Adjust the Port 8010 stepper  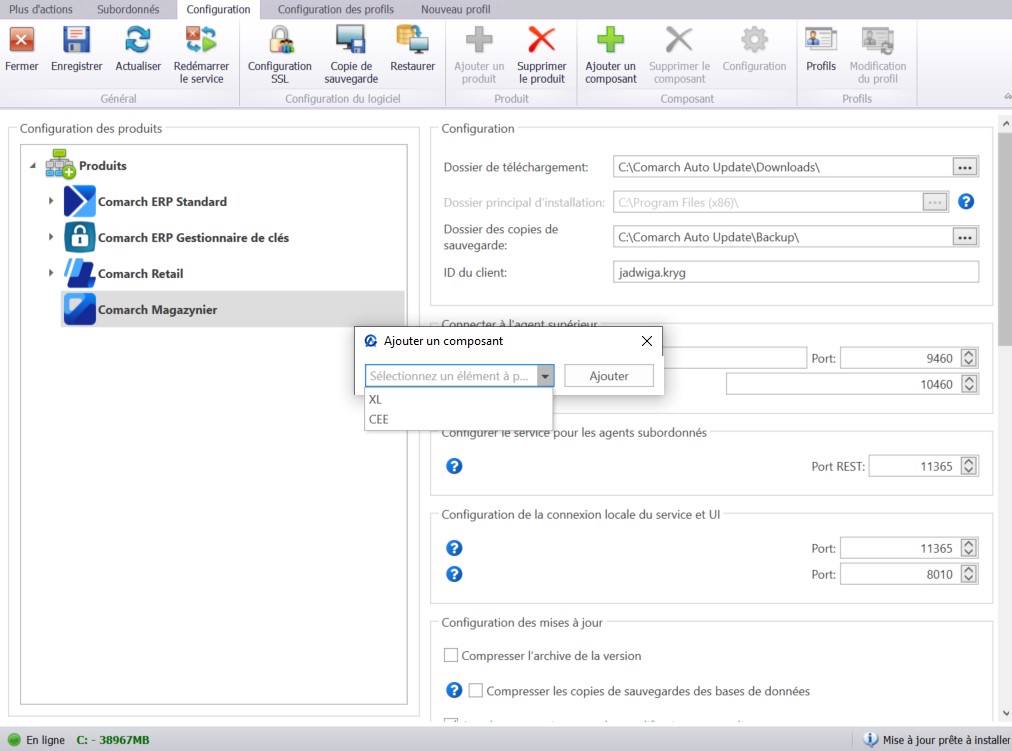968,574
